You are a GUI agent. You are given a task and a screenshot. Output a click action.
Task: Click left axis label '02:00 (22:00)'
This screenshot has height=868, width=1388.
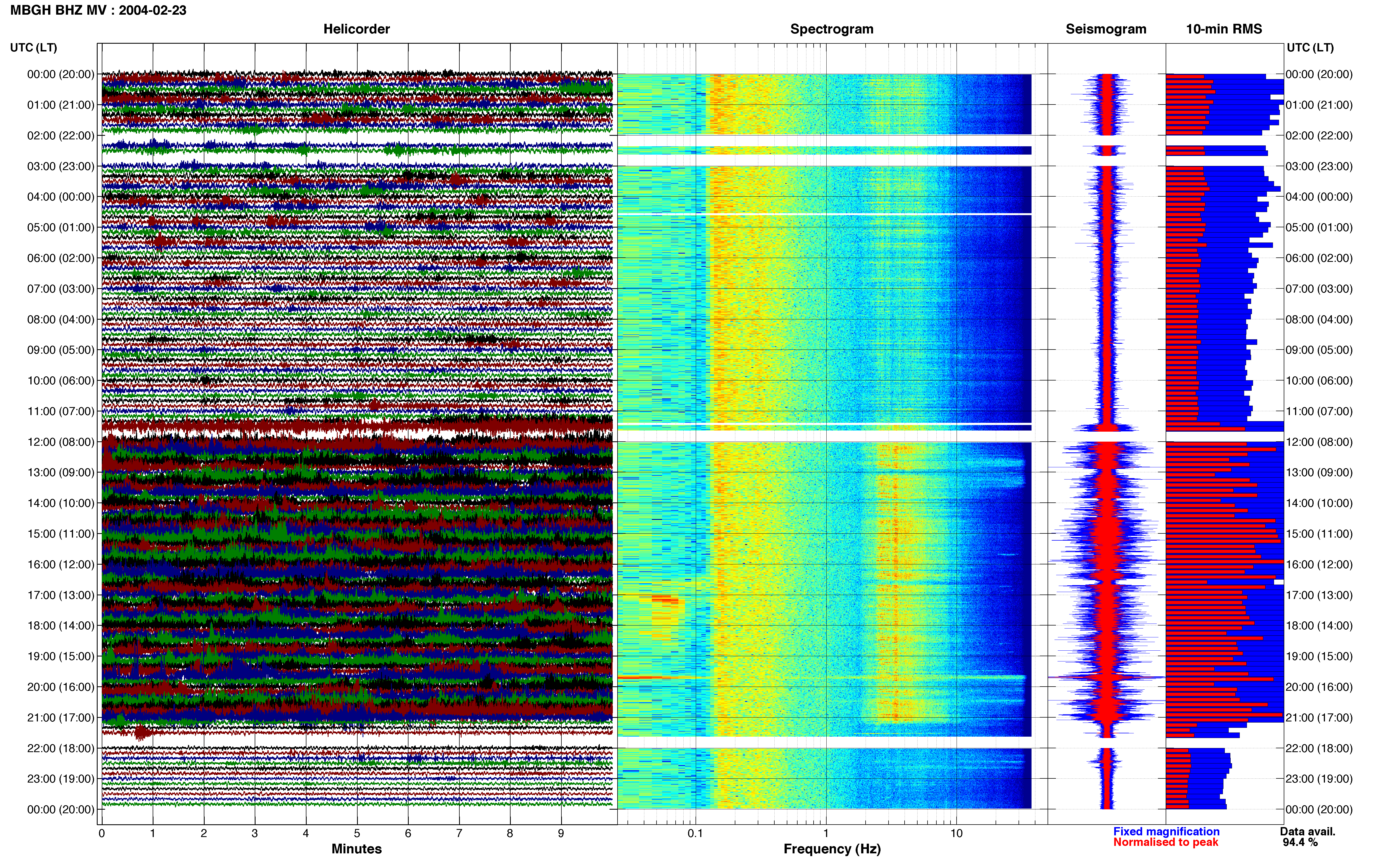(x=61, y=135)
